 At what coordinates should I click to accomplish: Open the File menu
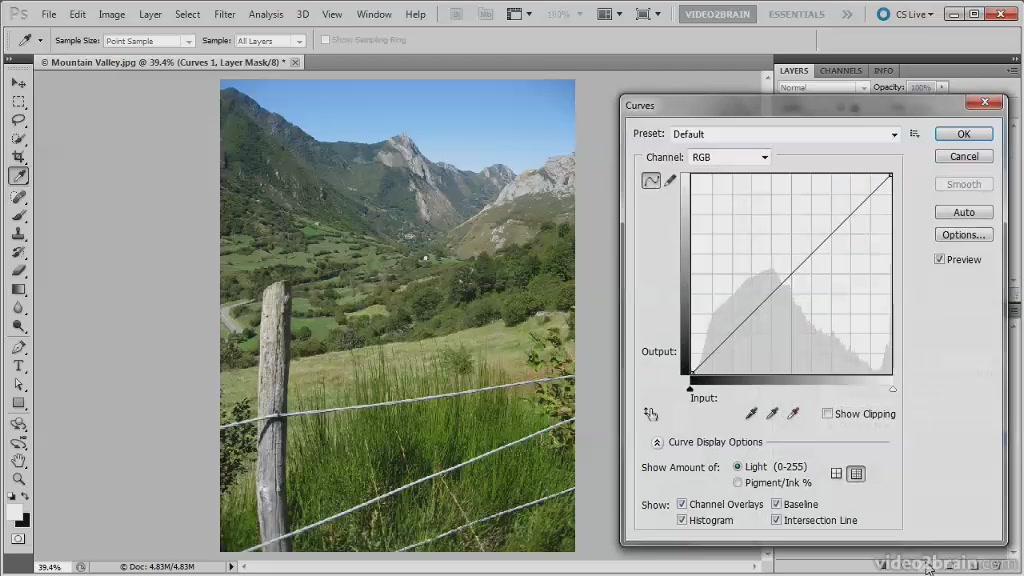[48, 14]
